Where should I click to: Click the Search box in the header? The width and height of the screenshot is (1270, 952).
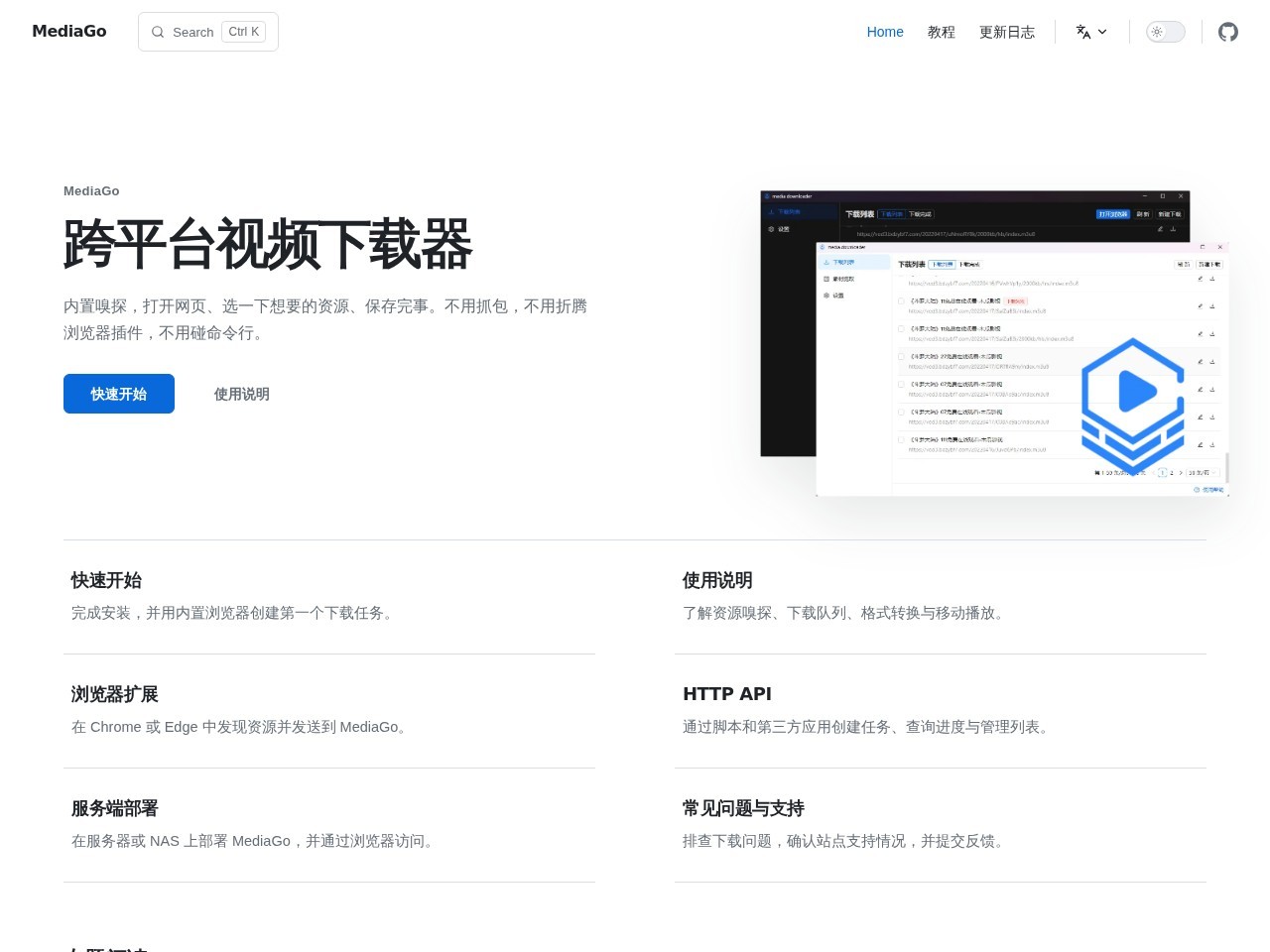click(x=208, y=32)
